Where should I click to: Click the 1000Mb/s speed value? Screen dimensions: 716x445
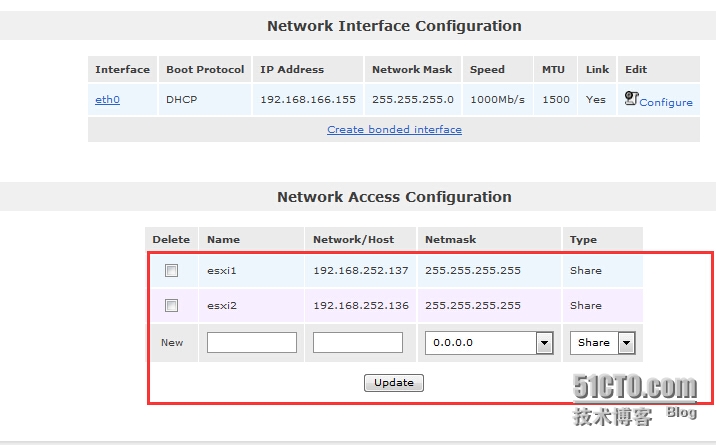pyautogui.click(x=497, y=99)
